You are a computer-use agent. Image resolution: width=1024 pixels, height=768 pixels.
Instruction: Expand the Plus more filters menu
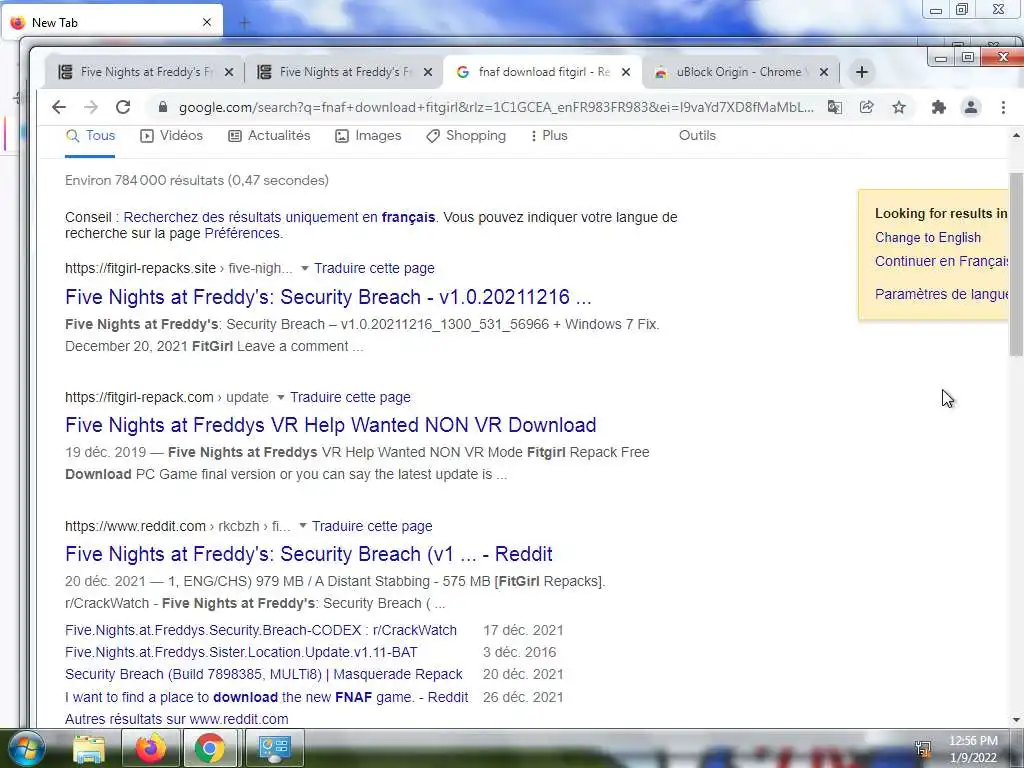pos(549,136)
